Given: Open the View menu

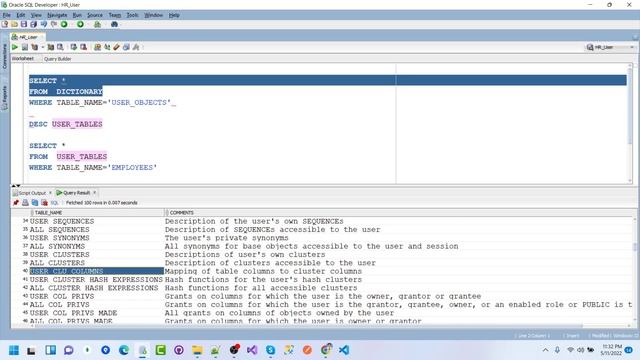Looking at the screenshot, I should (x=36, y=15).
